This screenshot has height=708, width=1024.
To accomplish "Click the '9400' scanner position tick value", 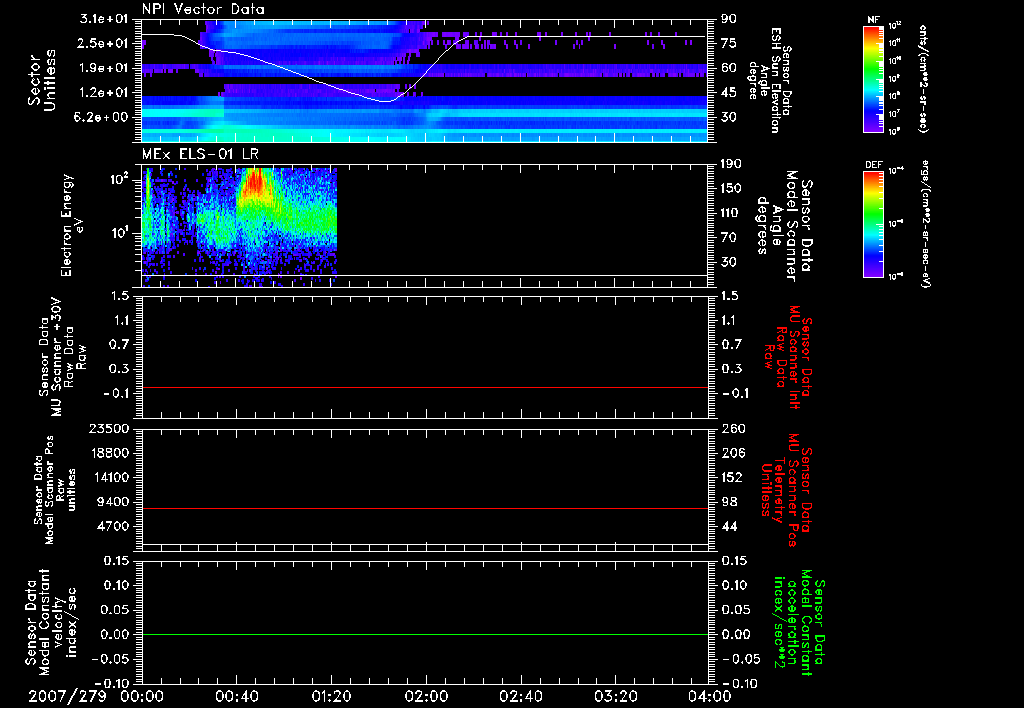I will 112,502.
